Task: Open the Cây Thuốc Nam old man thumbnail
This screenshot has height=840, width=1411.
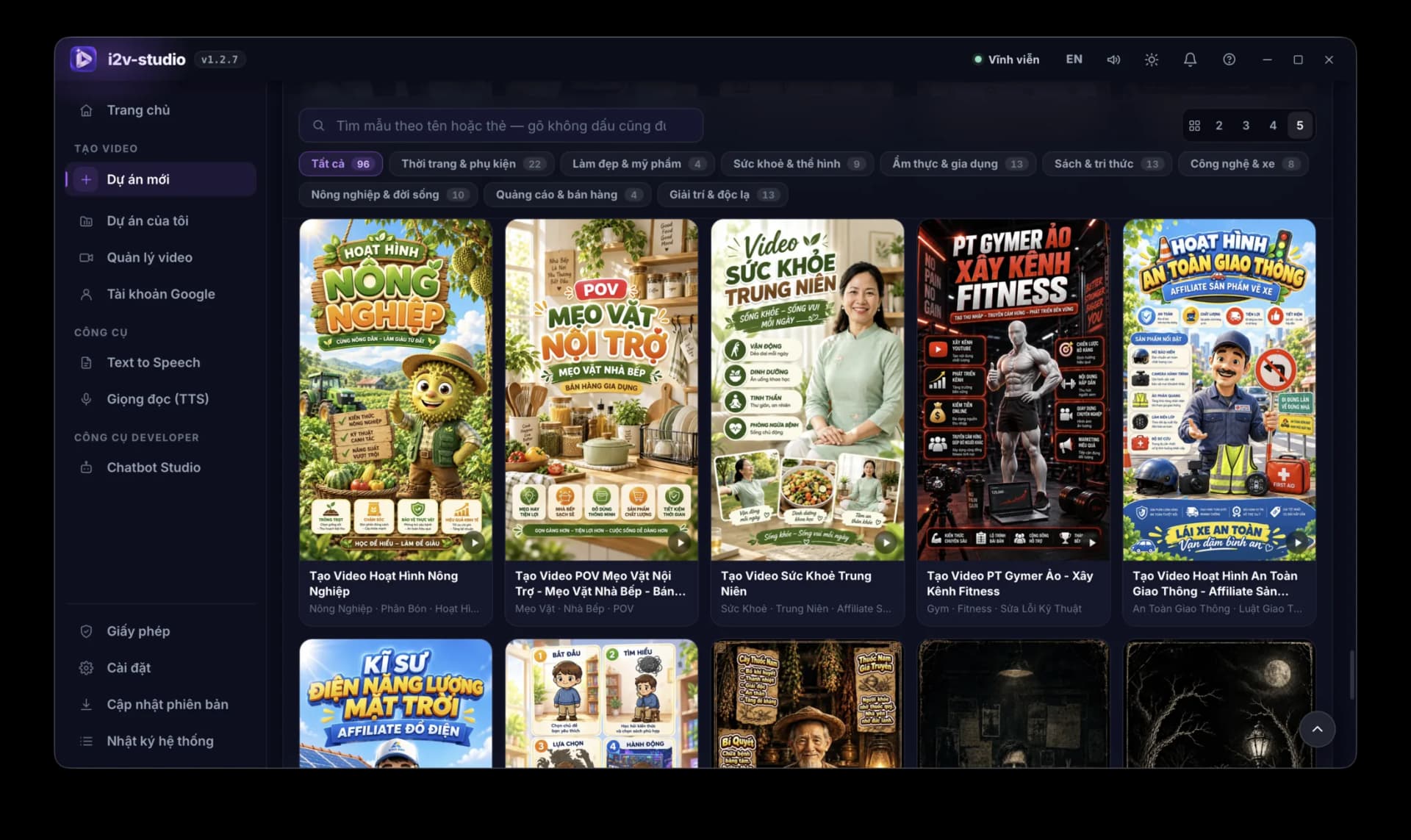Action: point(808,703)
